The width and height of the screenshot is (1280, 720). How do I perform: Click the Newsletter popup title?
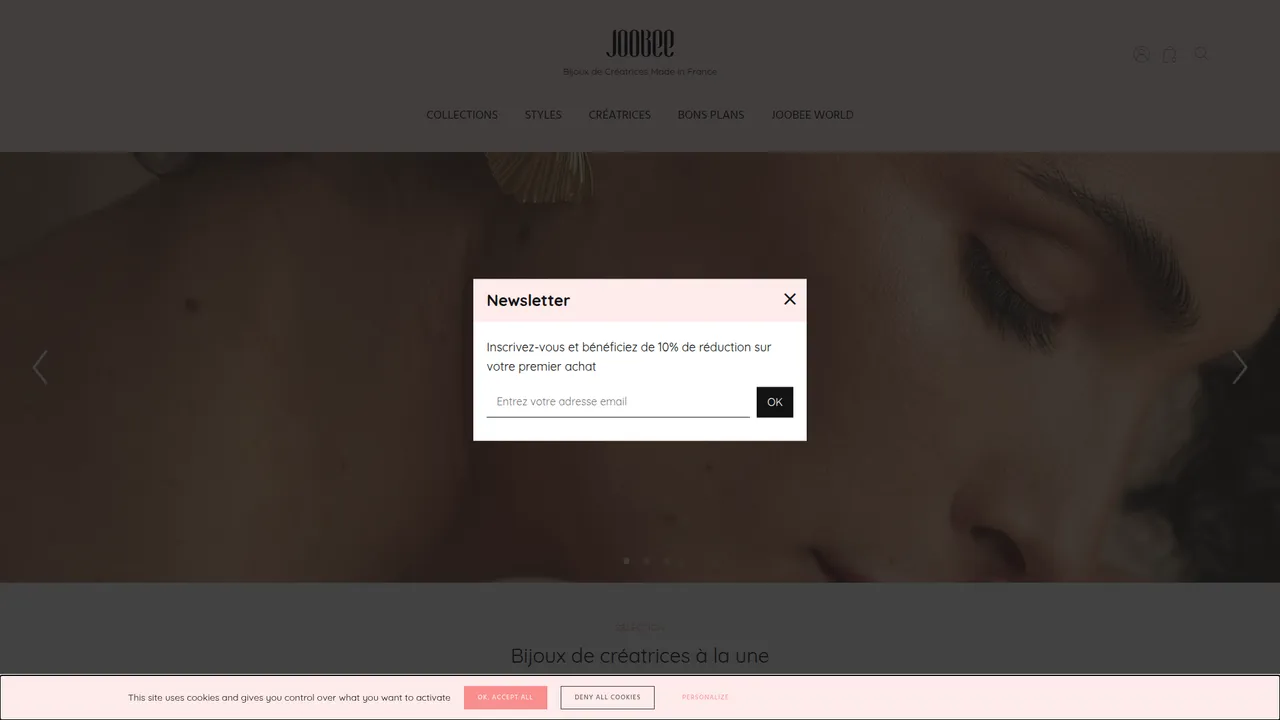tap(528, 300)
